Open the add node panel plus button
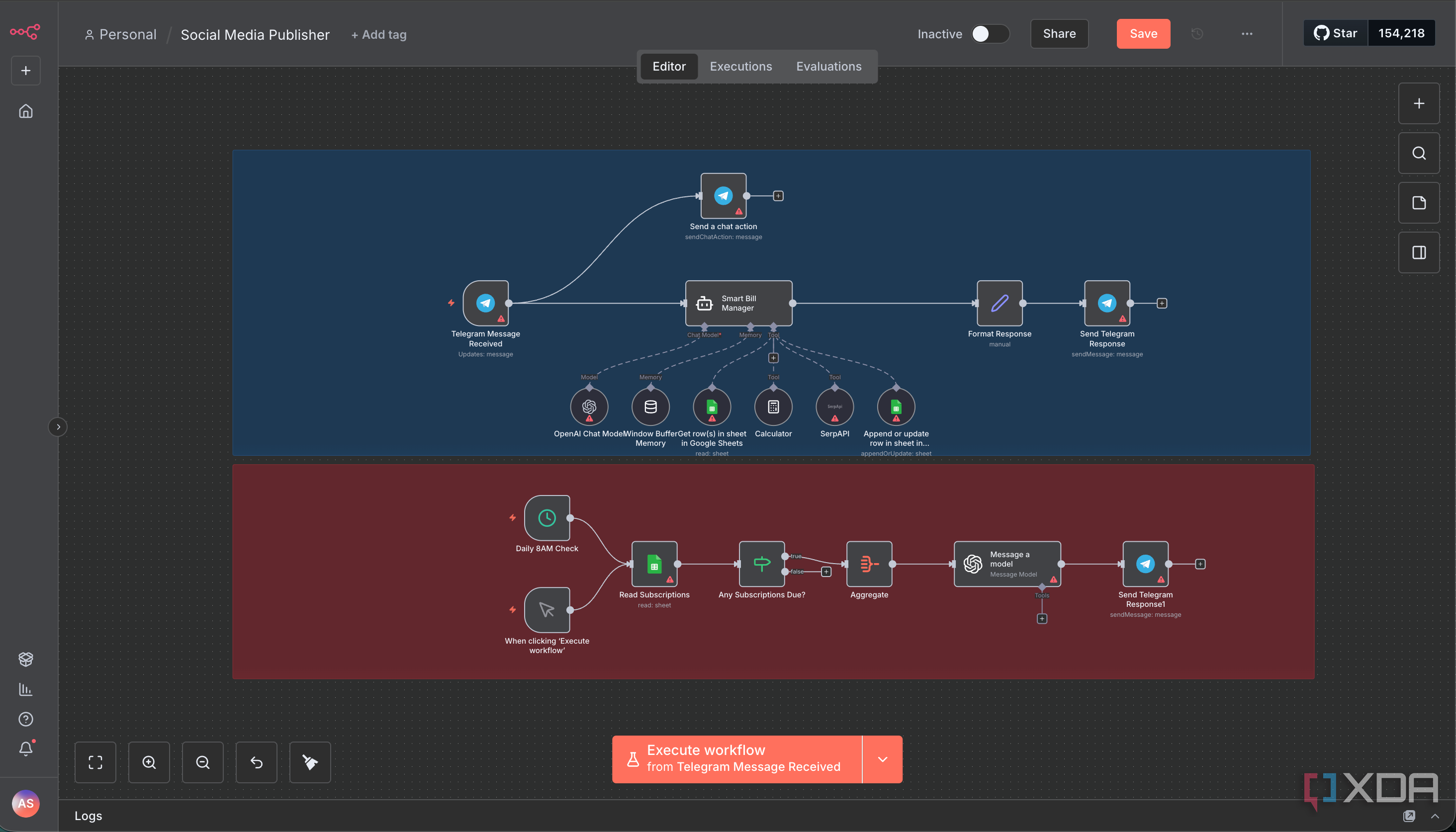The height and width of the screenshot is (832, 1456). (x=1419, y=103)
